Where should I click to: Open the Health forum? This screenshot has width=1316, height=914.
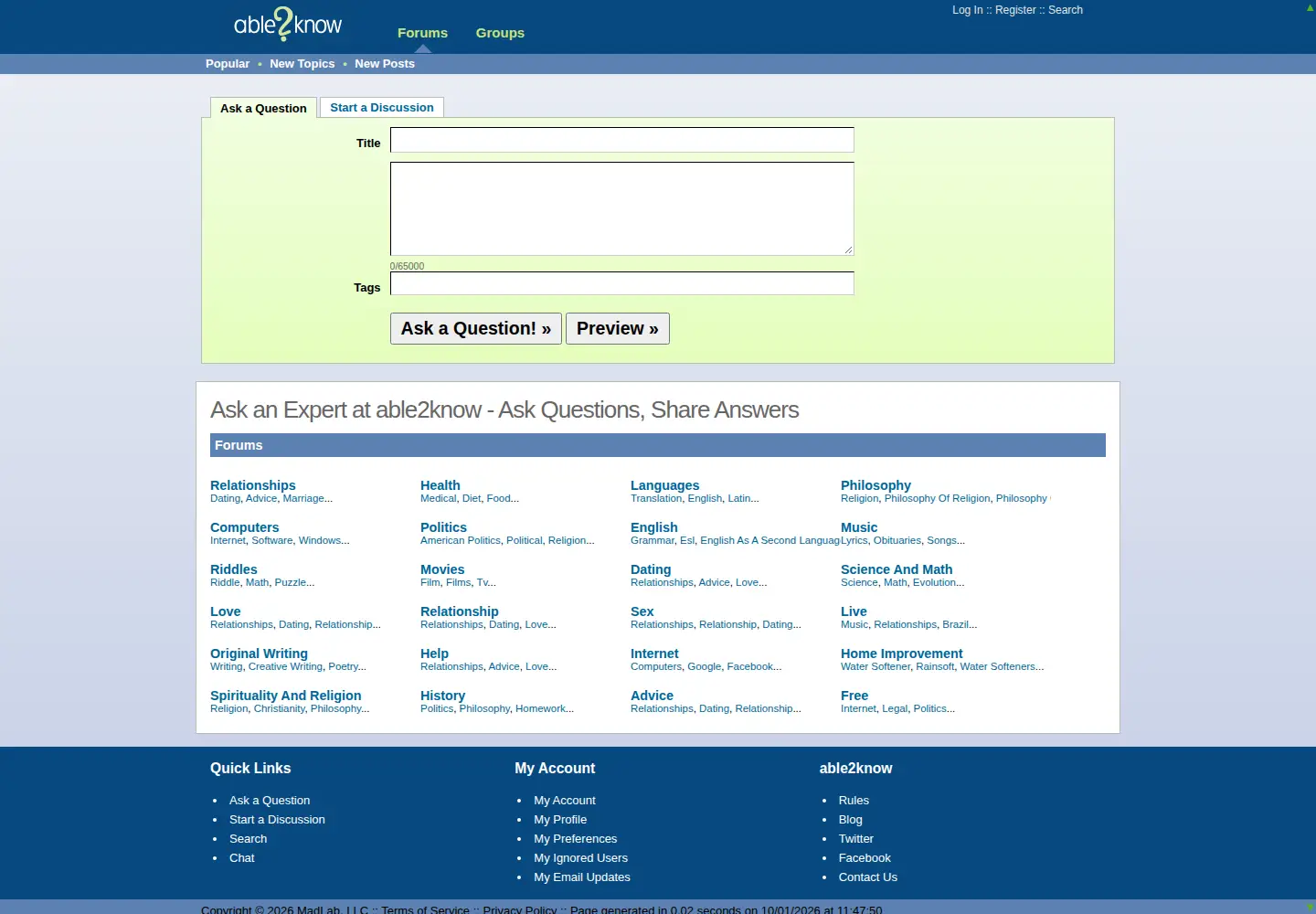pos(440,485)
